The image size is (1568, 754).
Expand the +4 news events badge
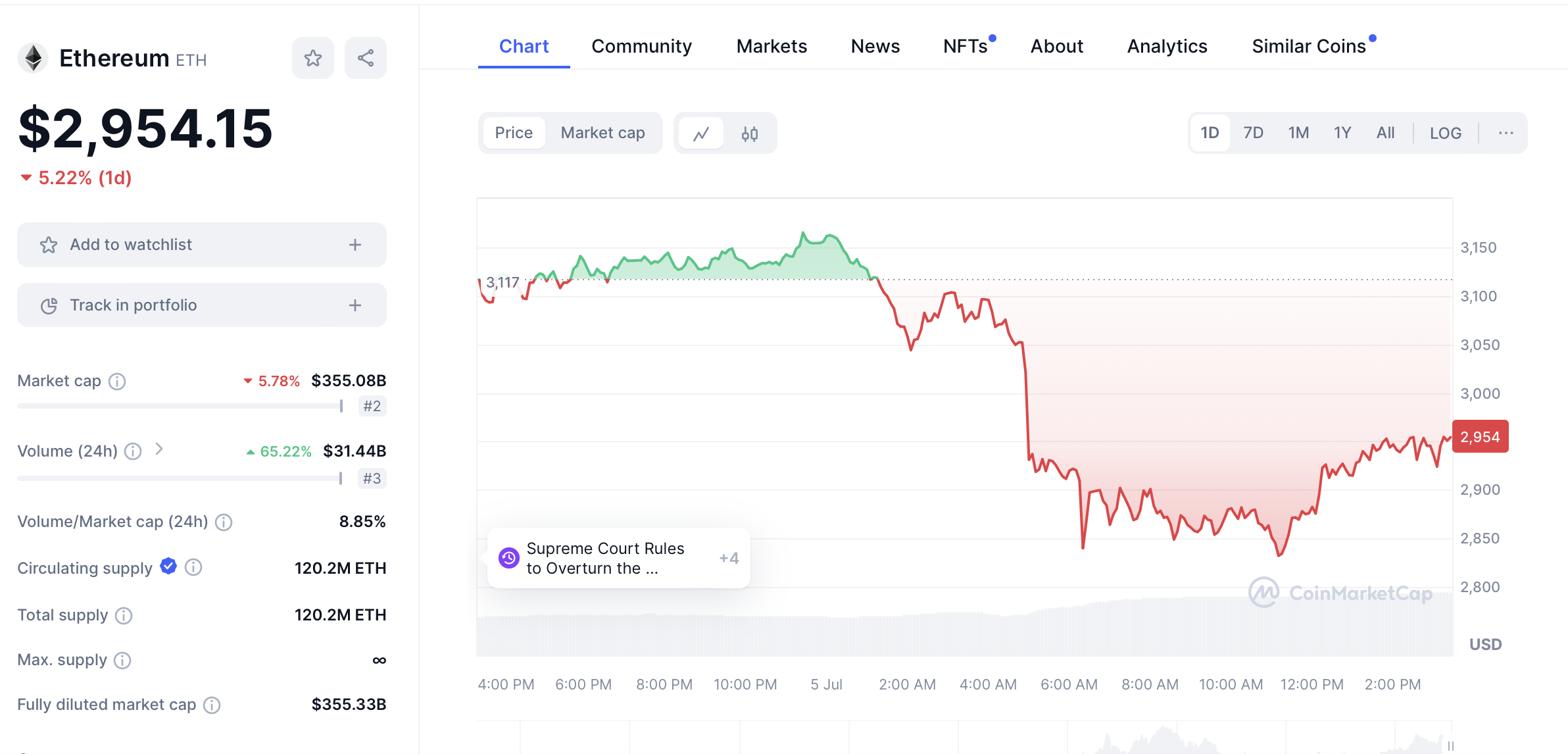pos(729,558)
